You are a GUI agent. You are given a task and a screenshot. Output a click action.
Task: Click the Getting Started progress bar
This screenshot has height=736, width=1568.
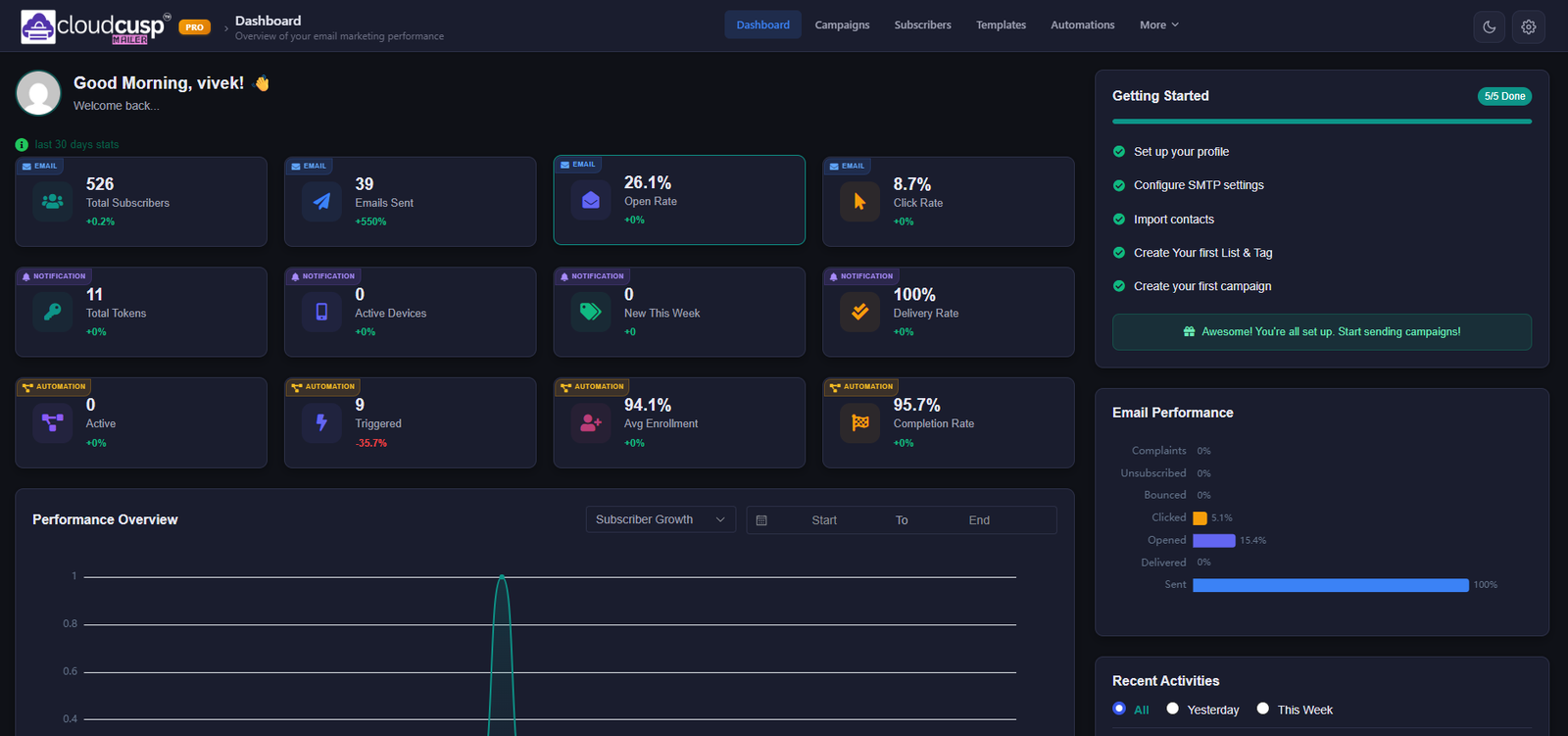pyautogui.click(x=1321, y=122)
